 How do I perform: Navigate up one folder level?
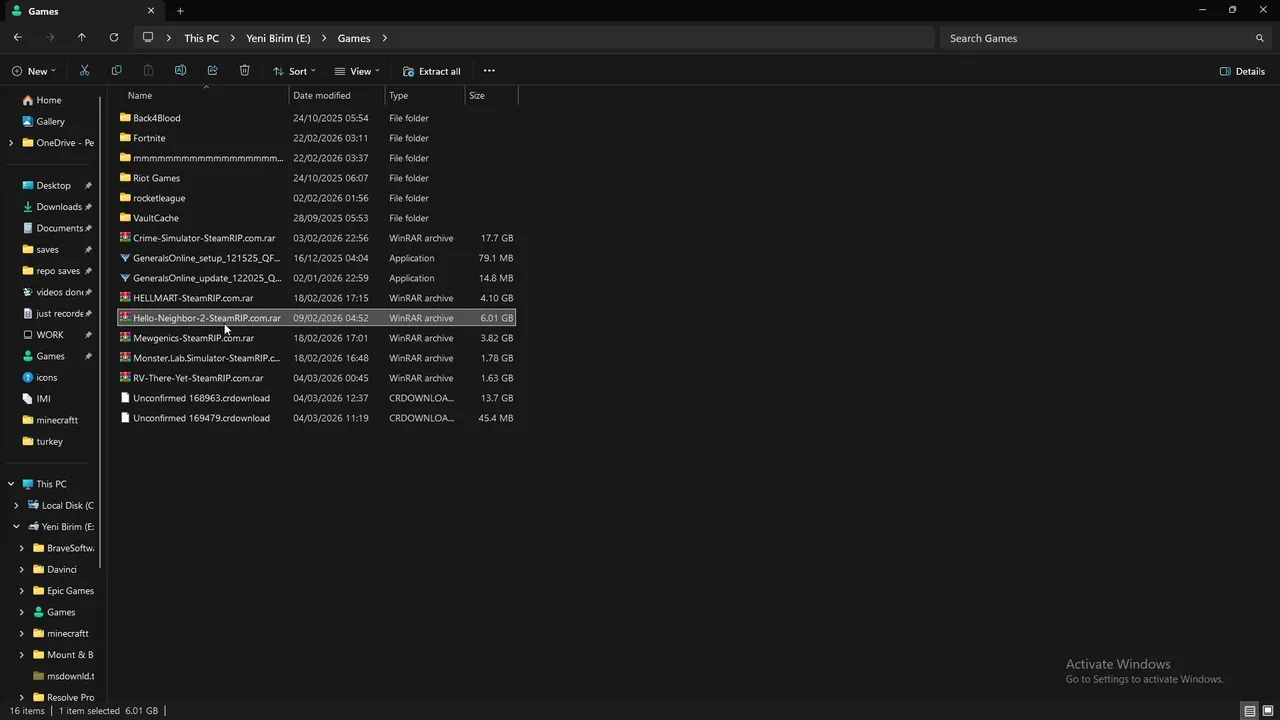(x=82, y=38)
